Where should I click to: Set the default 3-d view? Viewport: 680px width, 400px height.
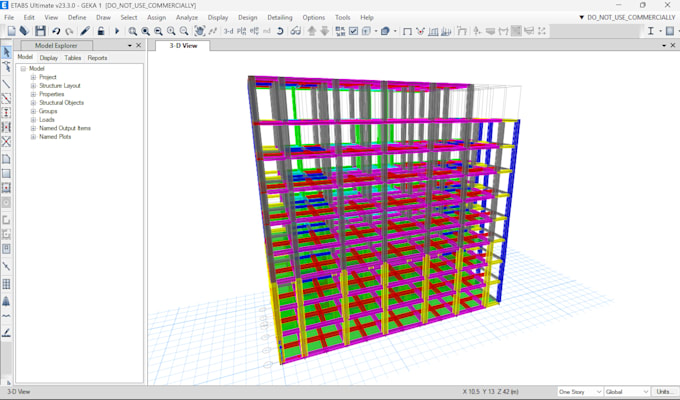[229, 31]
